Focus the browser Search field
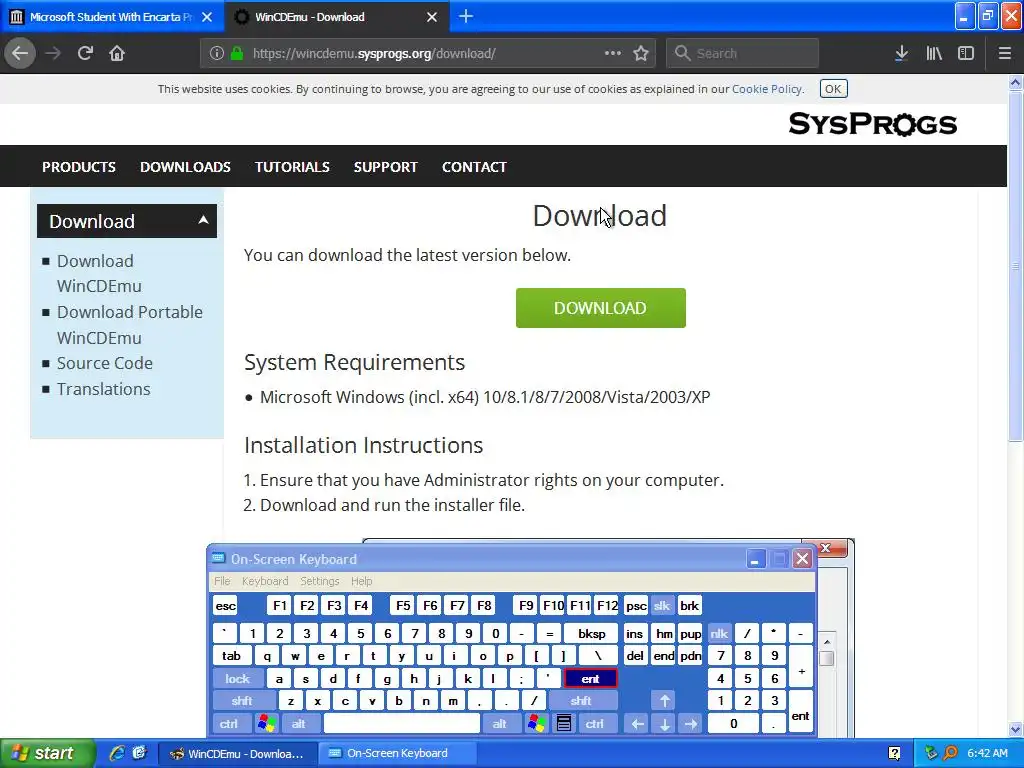1024x768 pixels. click(743, 54)
